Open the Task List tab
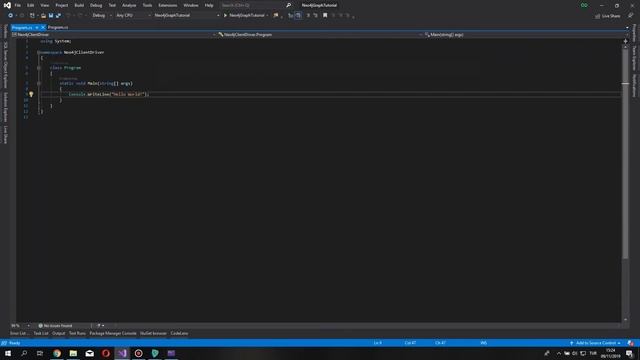This screenshot has width=640, height=360. tap(41, 333)
